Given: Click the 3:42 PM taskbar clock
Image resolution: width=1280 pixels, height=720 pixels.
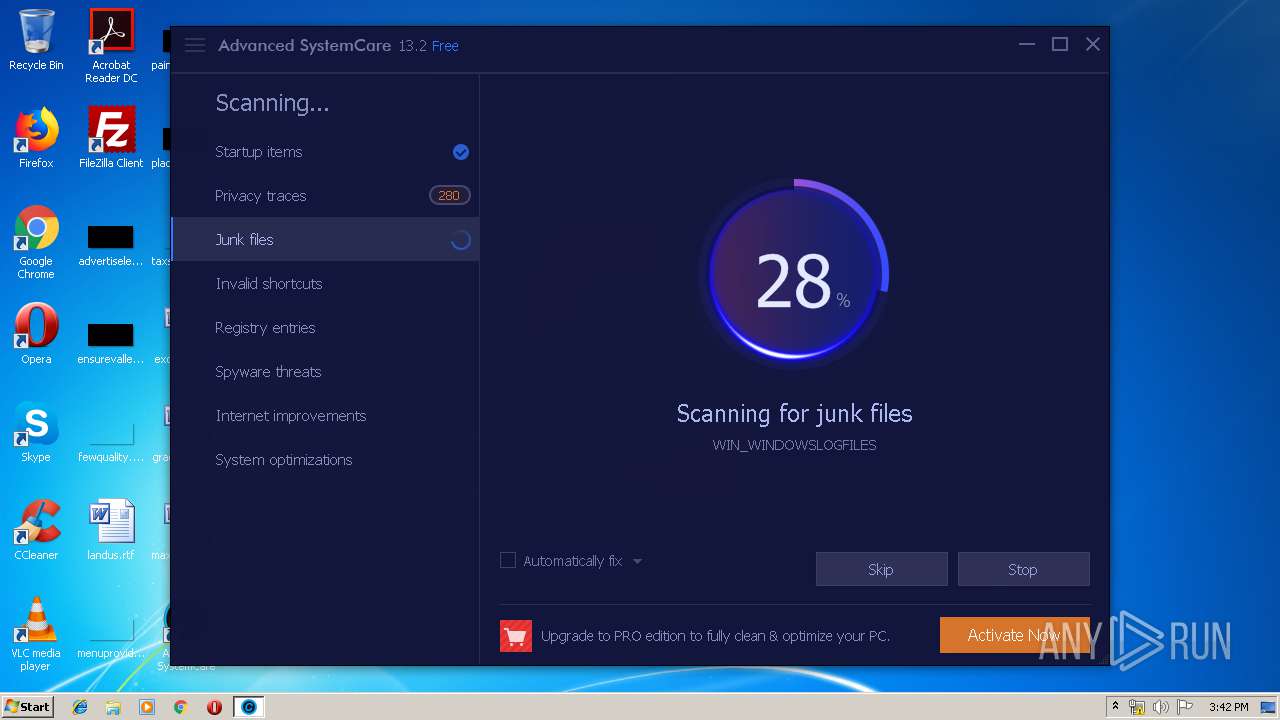Looking at the screenshot, I should 1228,707.
